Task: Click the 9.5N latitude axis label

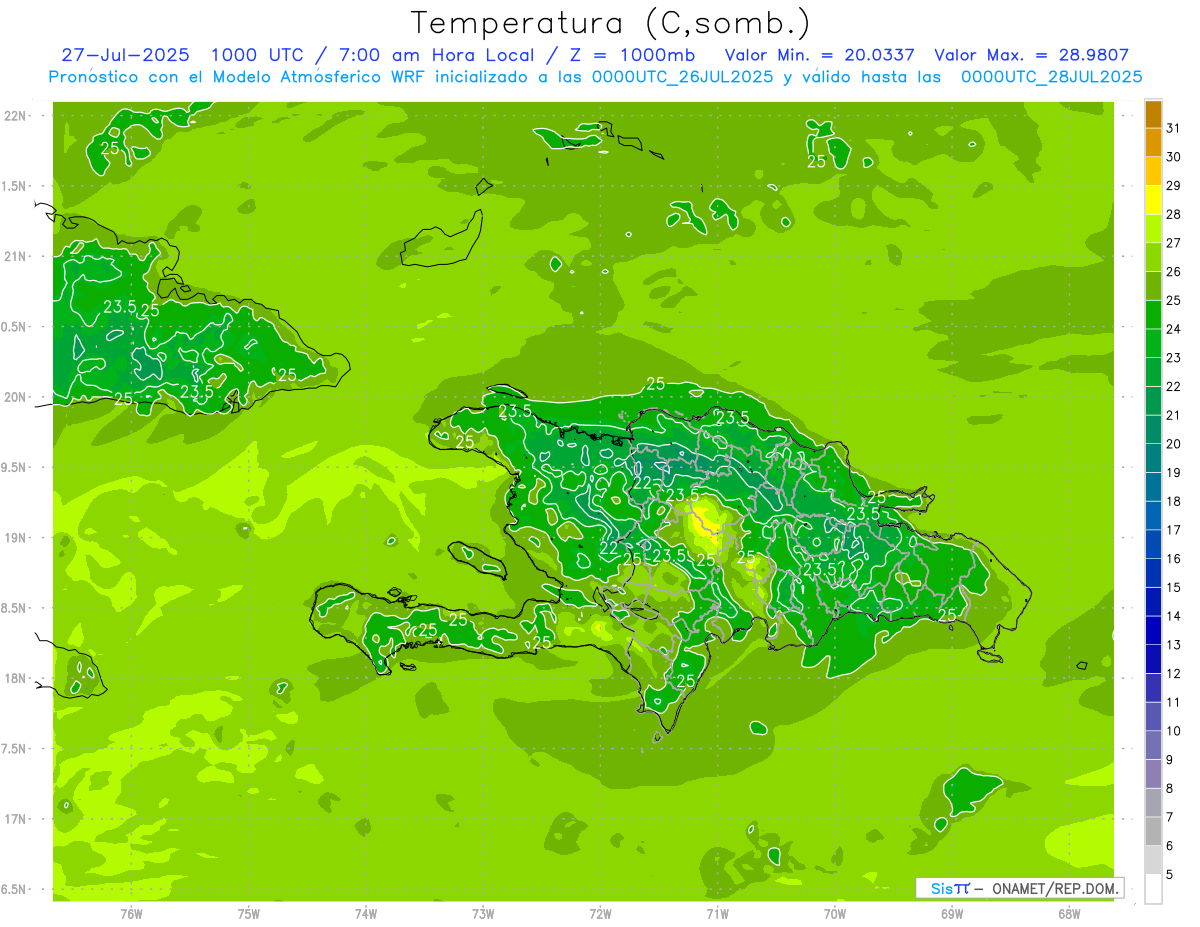Action: click(x=15, y=467)
